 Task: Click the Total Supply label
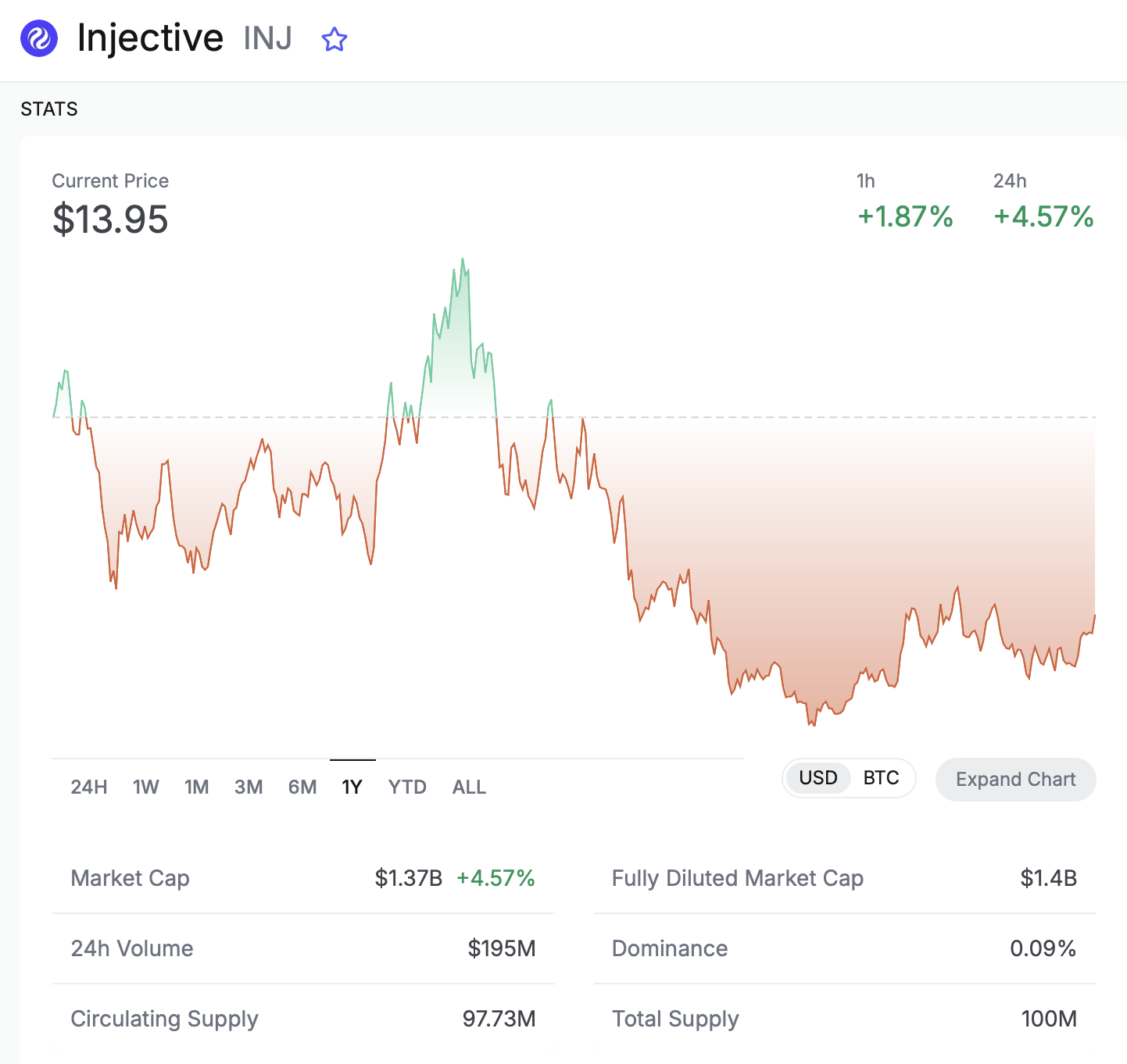click(x=675, y=1019)
